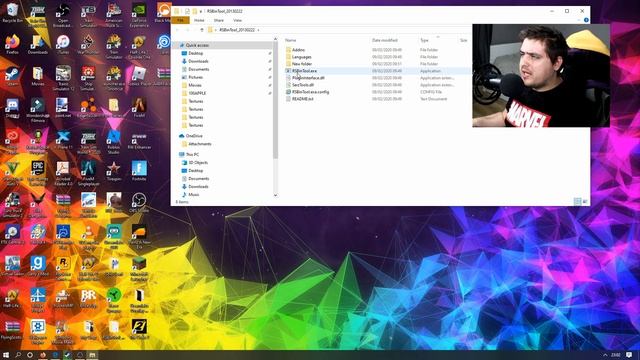Select the Movies folder on the desktop
This screenshot has width=640, height=360.
[38, 76]
